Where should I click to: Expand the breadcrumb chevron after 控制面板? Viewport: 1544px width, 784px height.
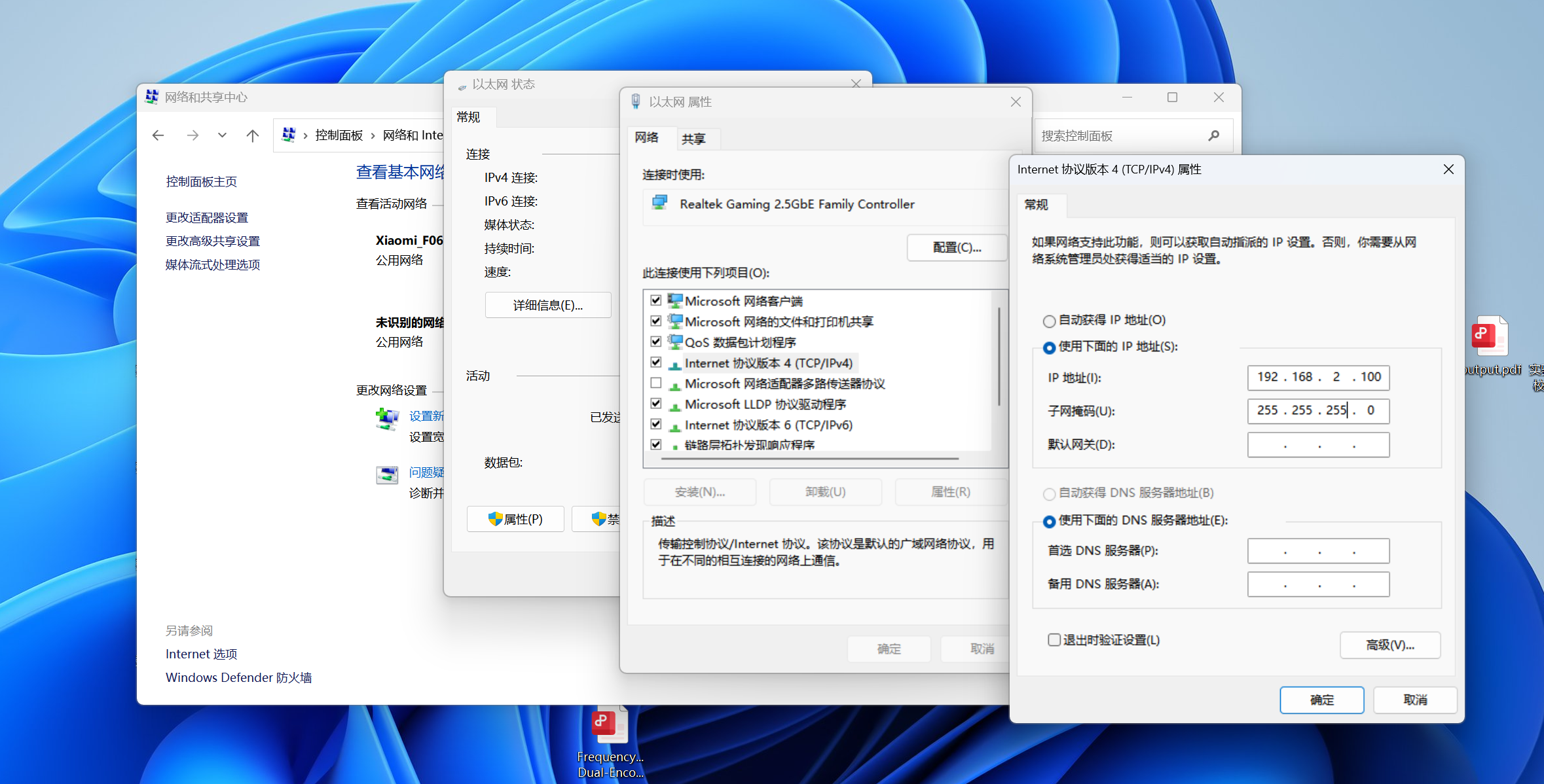(x=373, y=135)
